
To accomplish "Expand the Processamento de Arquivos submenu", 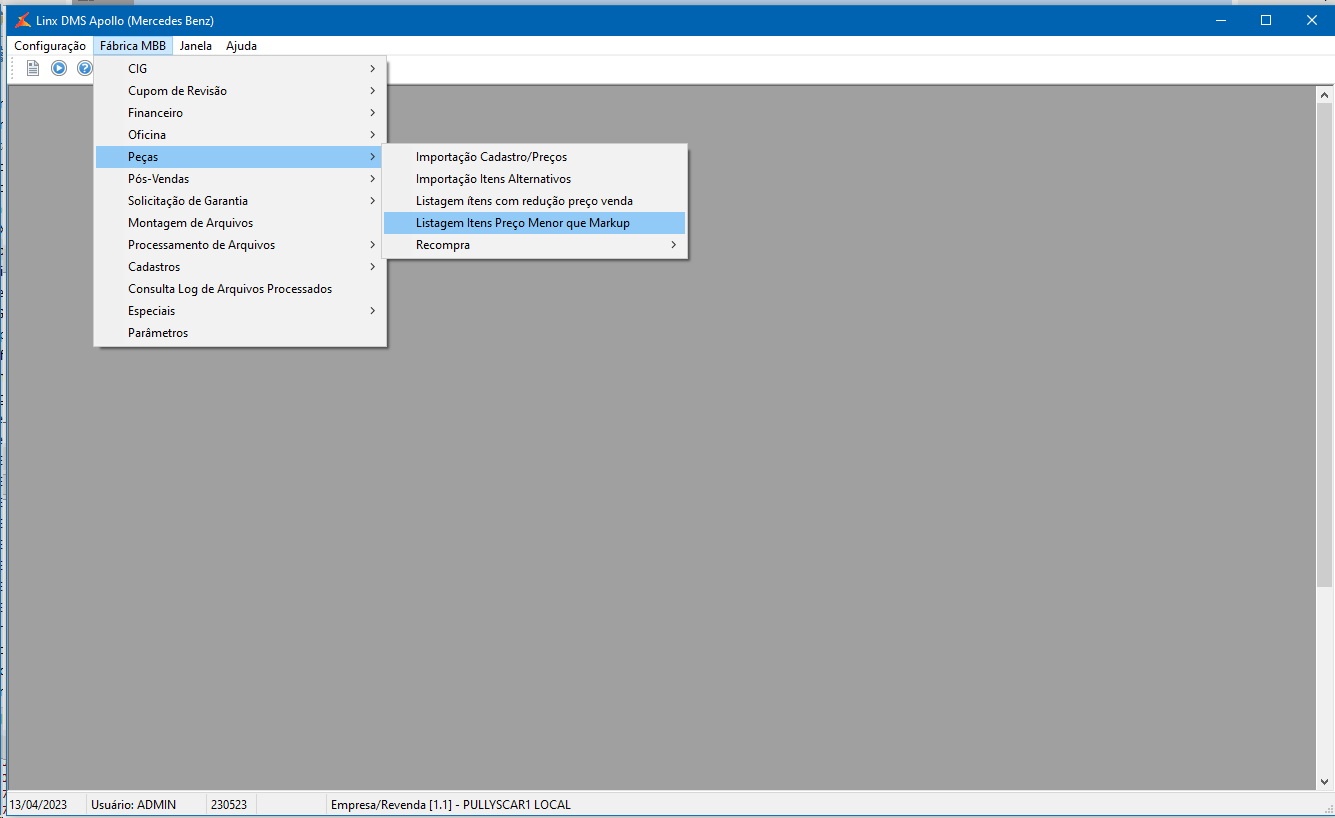I will click(240, 245).
